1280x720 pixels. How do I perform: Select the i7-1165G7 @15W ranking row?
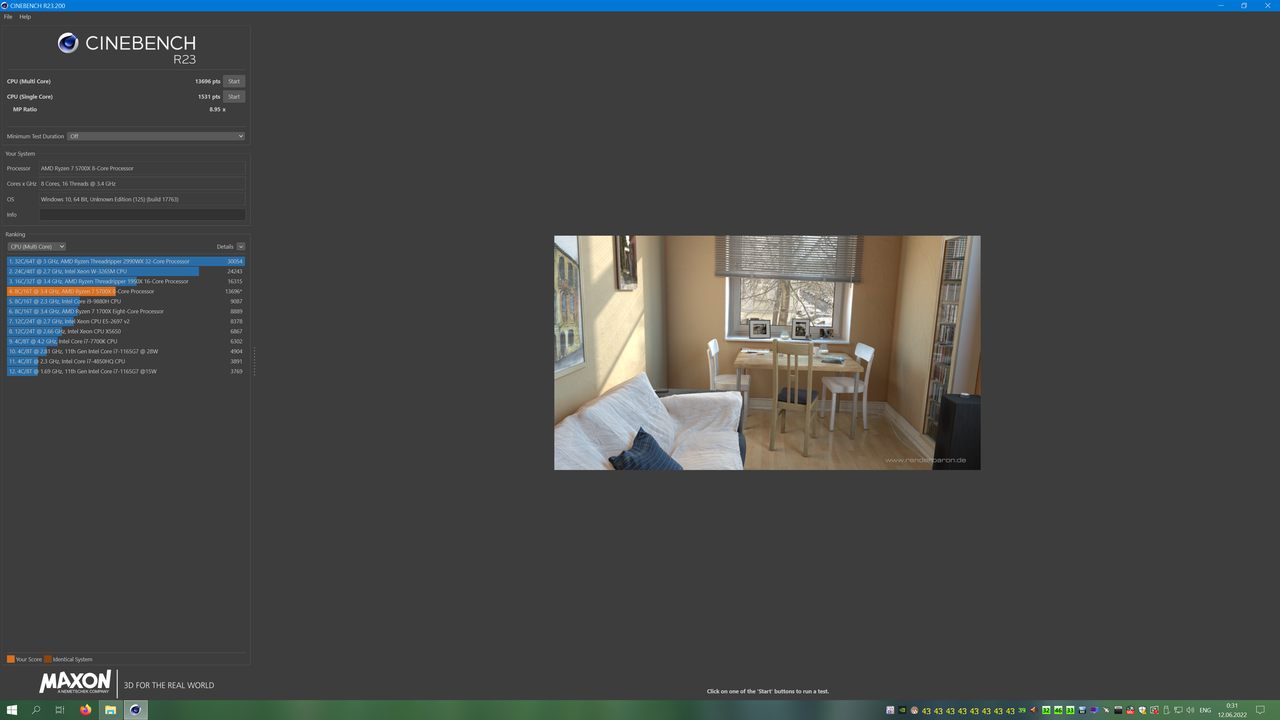coord(125,371)
